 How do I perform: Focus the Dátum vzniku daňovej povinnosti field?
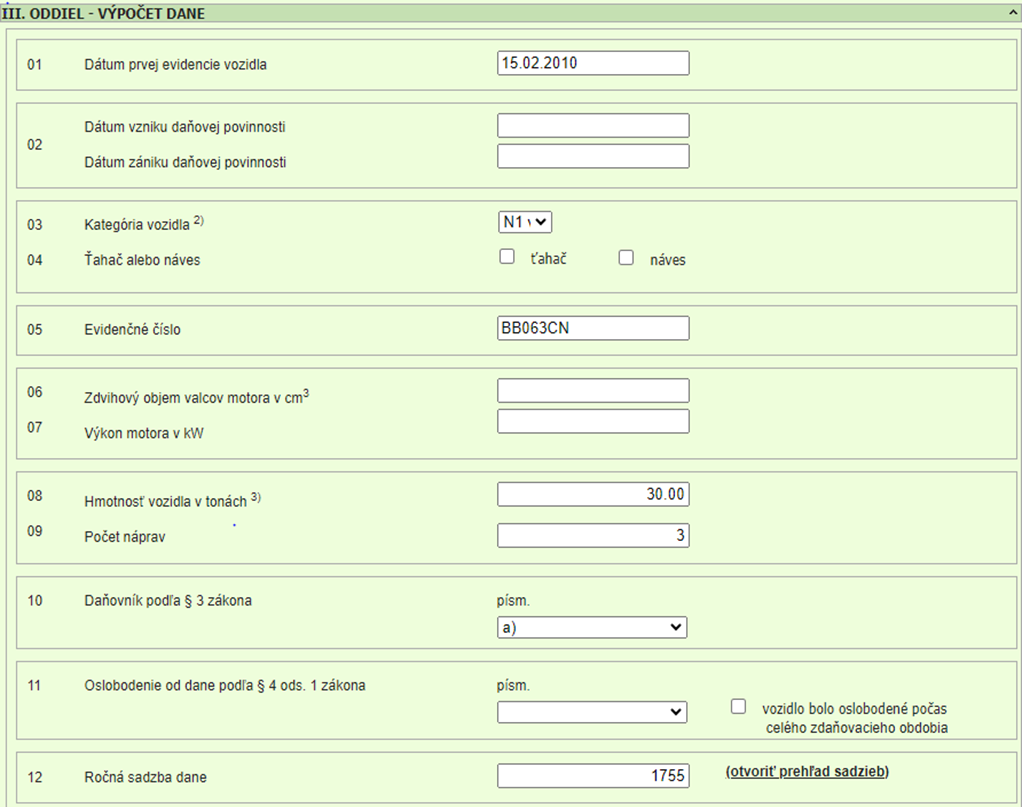coord(593,126)
